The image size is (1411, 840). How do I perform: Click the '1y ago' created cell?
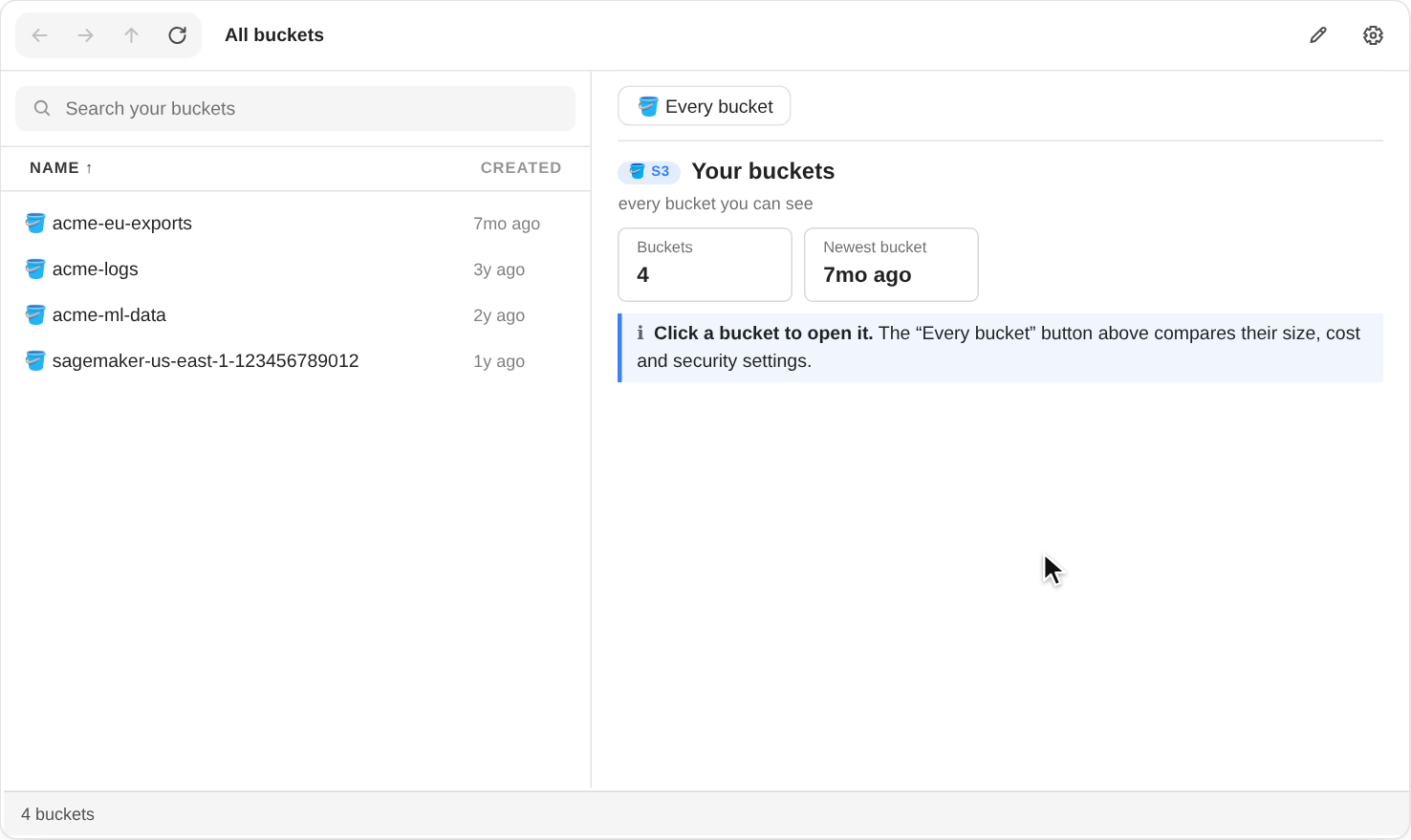pyautogui.click(x=499, y=361)
